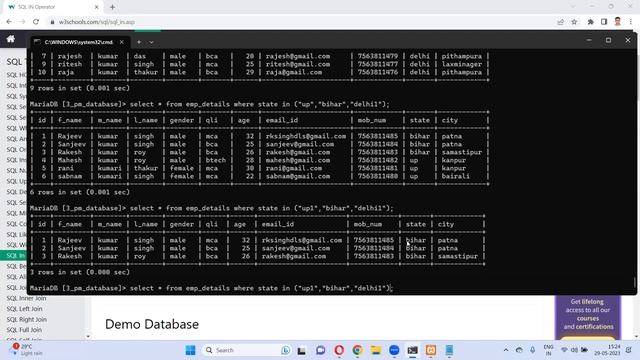The width and height of the screenshot is (640, 360).
Task: Close the cmd.exe terminal tab
Action: (x=122, y=42)
